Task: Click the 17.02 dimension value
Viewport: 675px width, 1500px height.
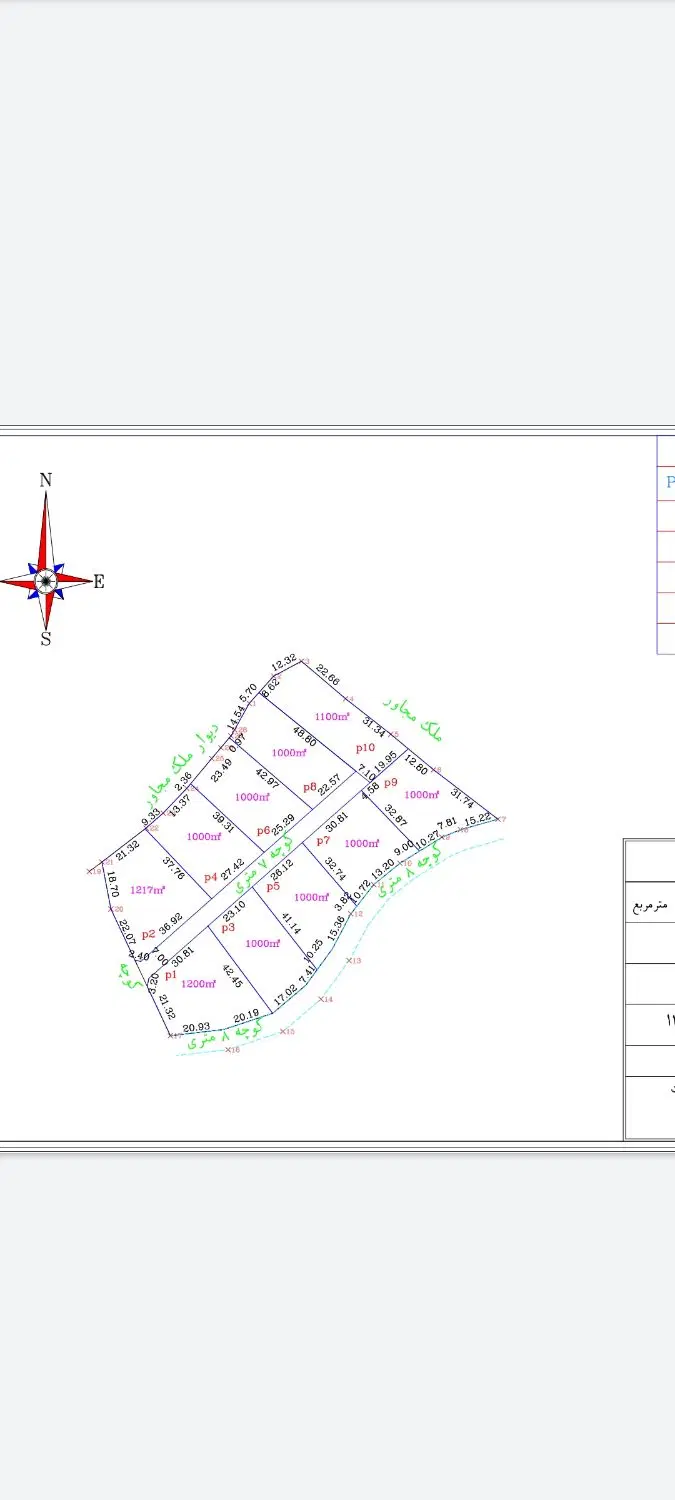Action: (x=284, y=997)
